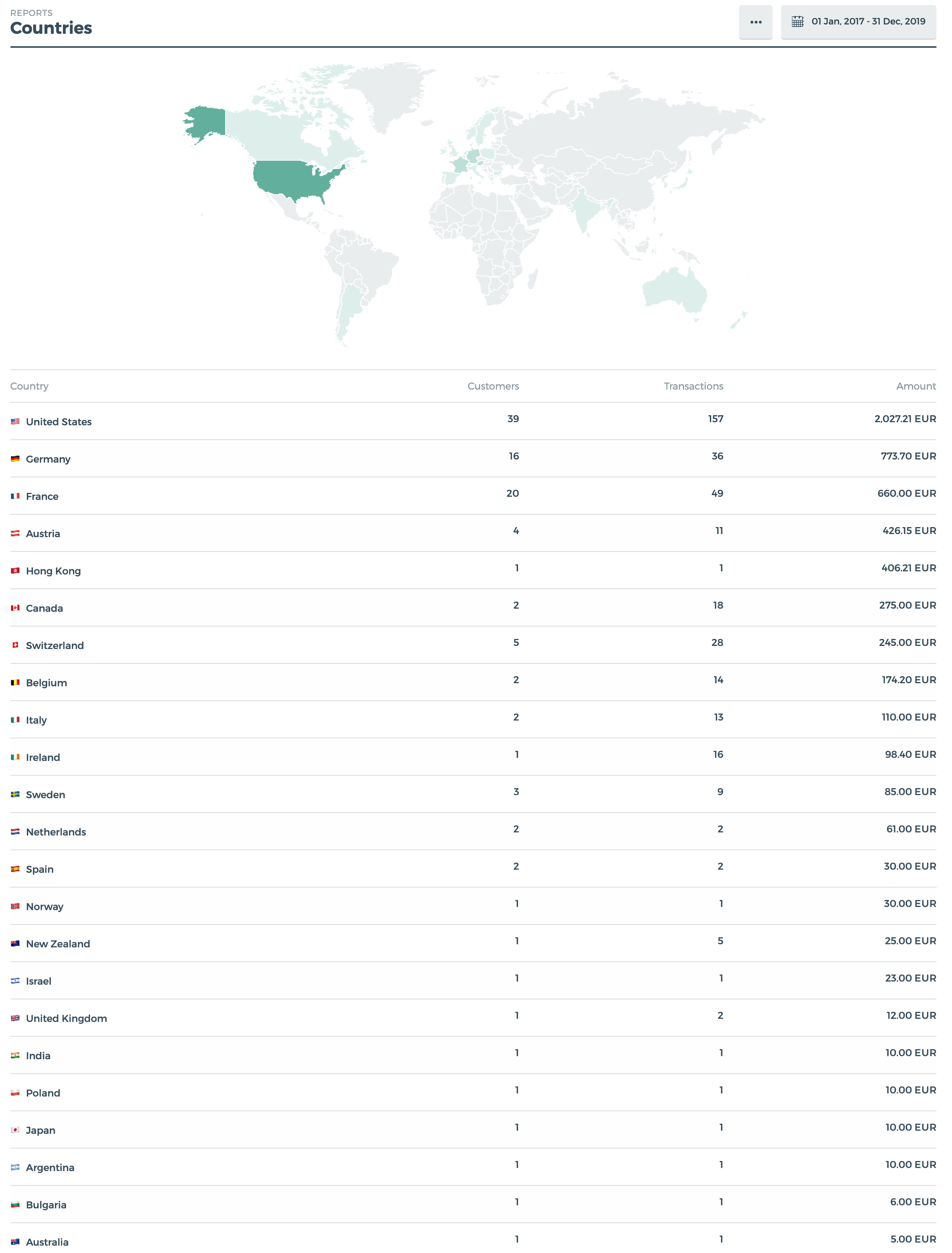Viewport: 952px width, 1253px height.
Task: Click the United States flag icon
Action: click(15, 422)
